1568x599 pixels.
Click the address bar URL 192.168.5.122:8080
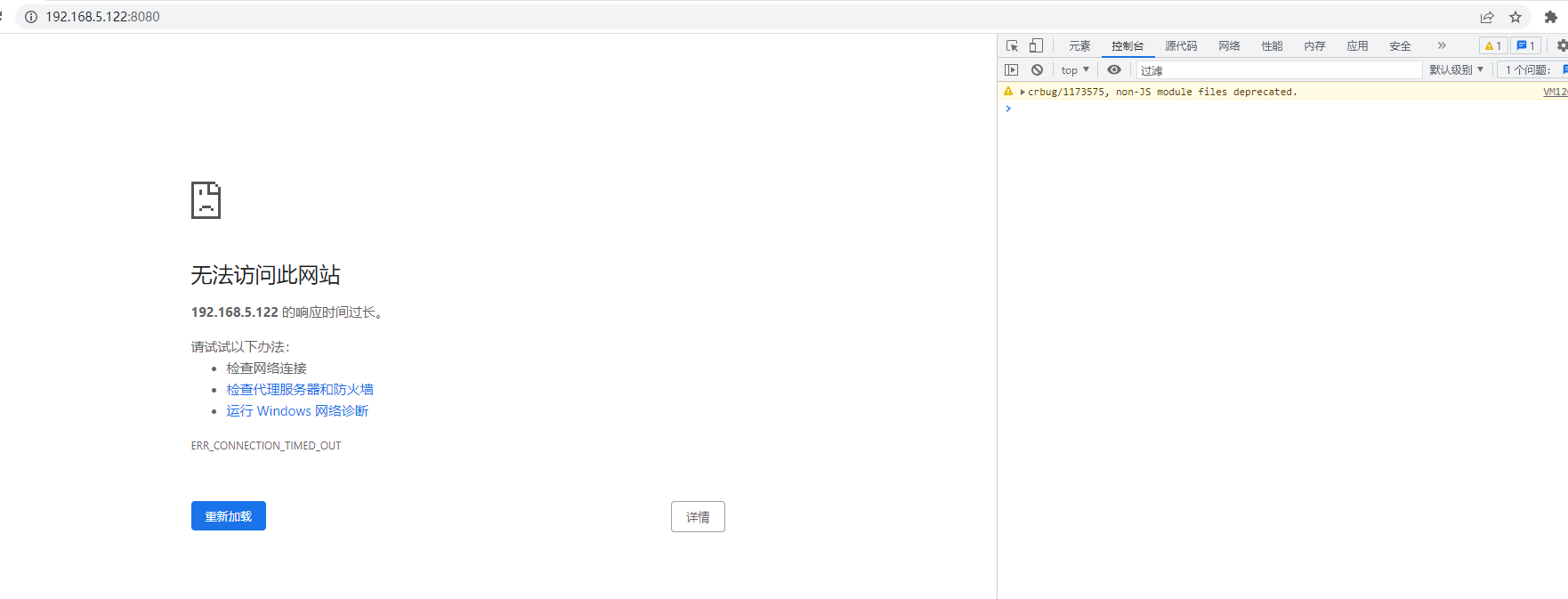102,17
